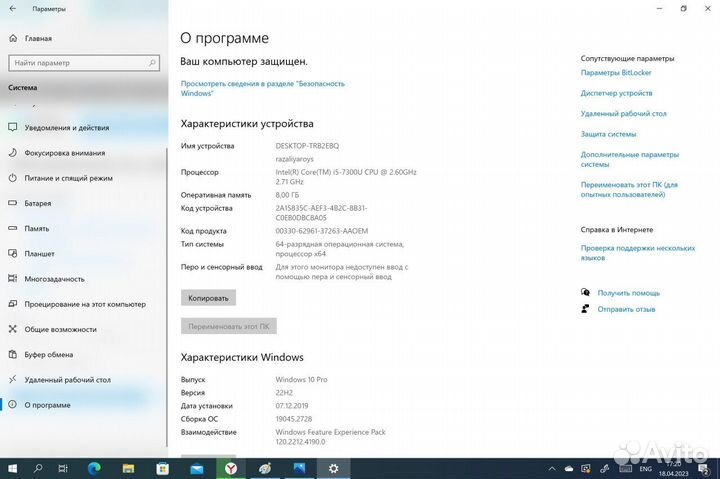This screenshot has width=720, height=479.
Task: Click the clipboard icon next to Буфер обмена
Action: click(x=13, y=354)
